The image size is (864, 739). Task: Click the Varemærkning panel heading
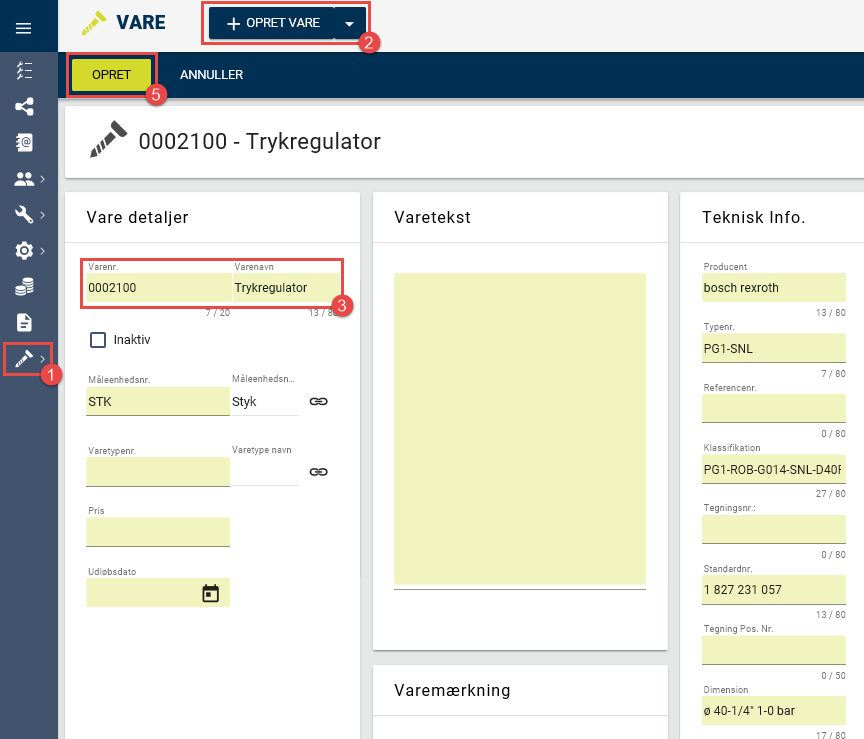click(452, 690)
